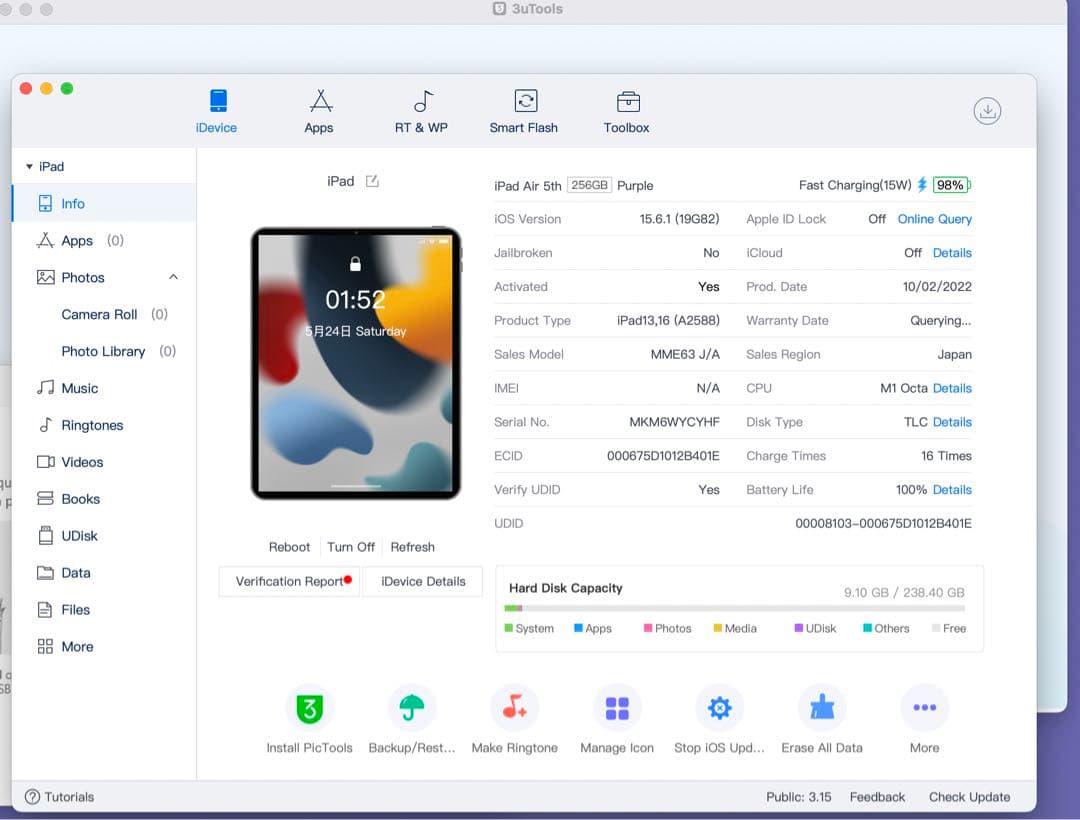This screenshot has width=1080, height=820.
Task: Open the downloads circle icon
Action: point(987,111)
